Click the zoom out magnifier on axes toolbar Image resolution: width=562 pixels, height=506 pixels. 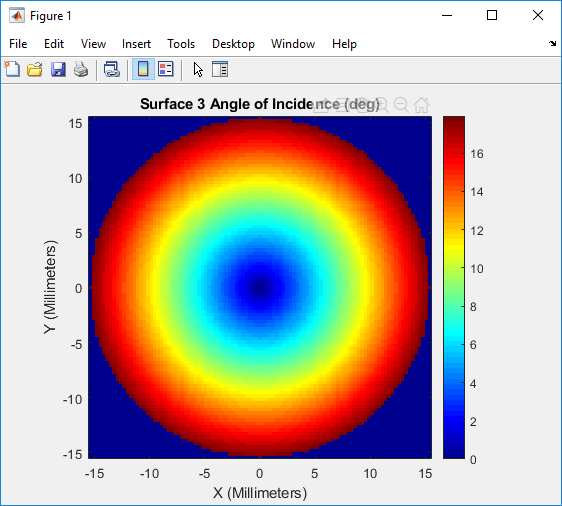click(401, 105)
